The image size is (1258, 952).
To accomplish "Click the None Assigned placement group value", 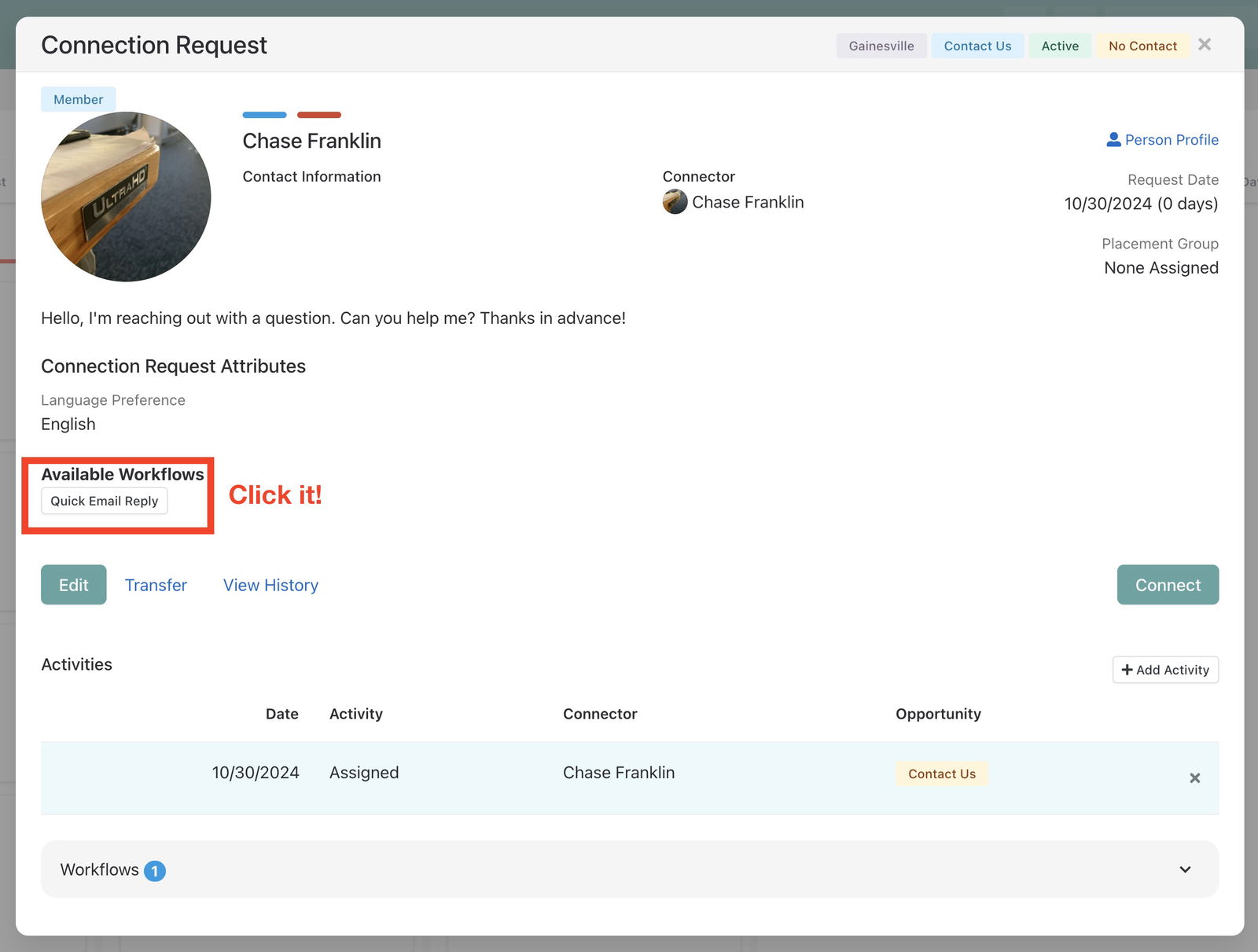I will (1161, 267).
